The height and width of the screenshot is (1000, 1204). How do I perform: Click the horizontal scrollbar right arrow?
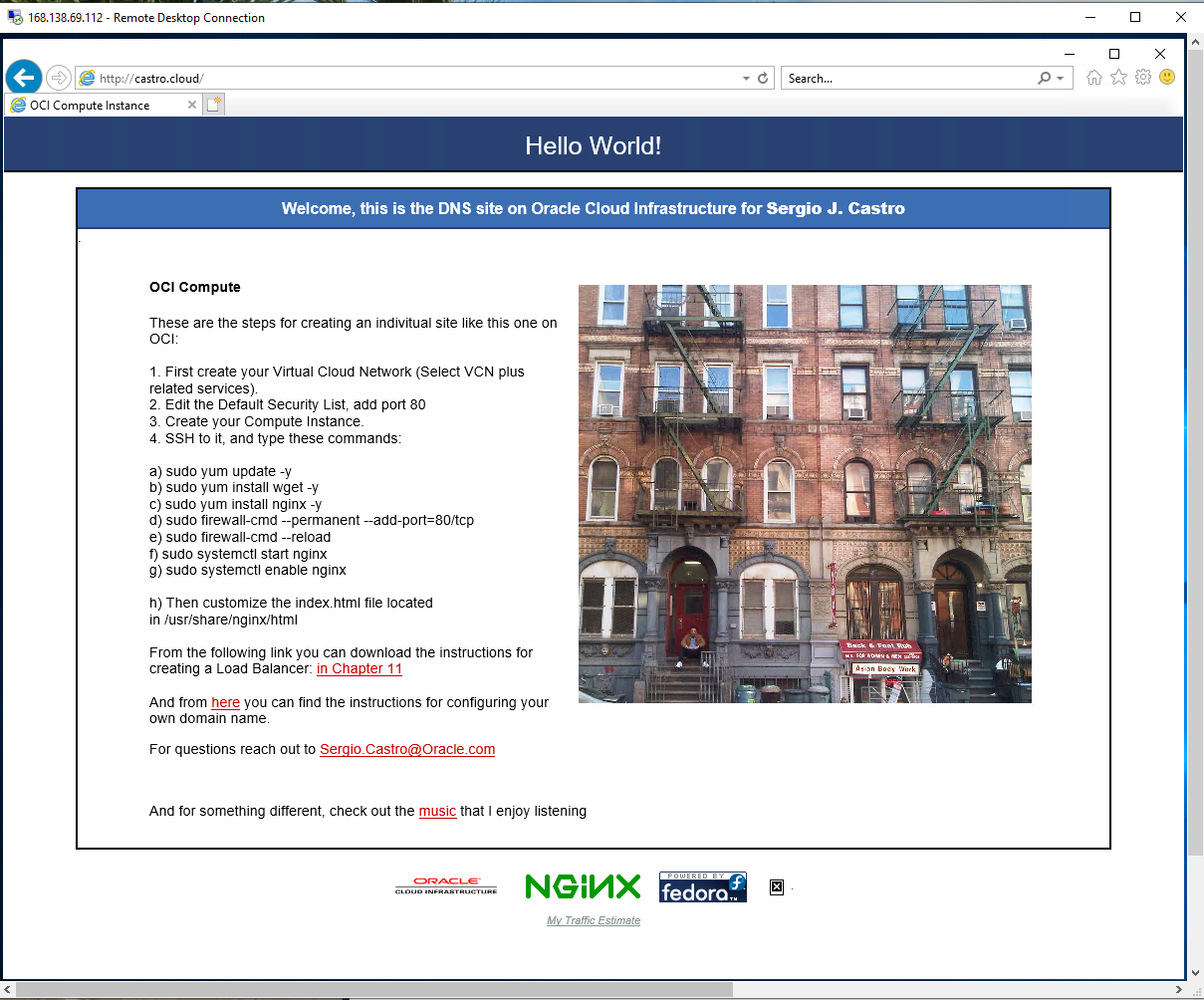click(1179, 989)
